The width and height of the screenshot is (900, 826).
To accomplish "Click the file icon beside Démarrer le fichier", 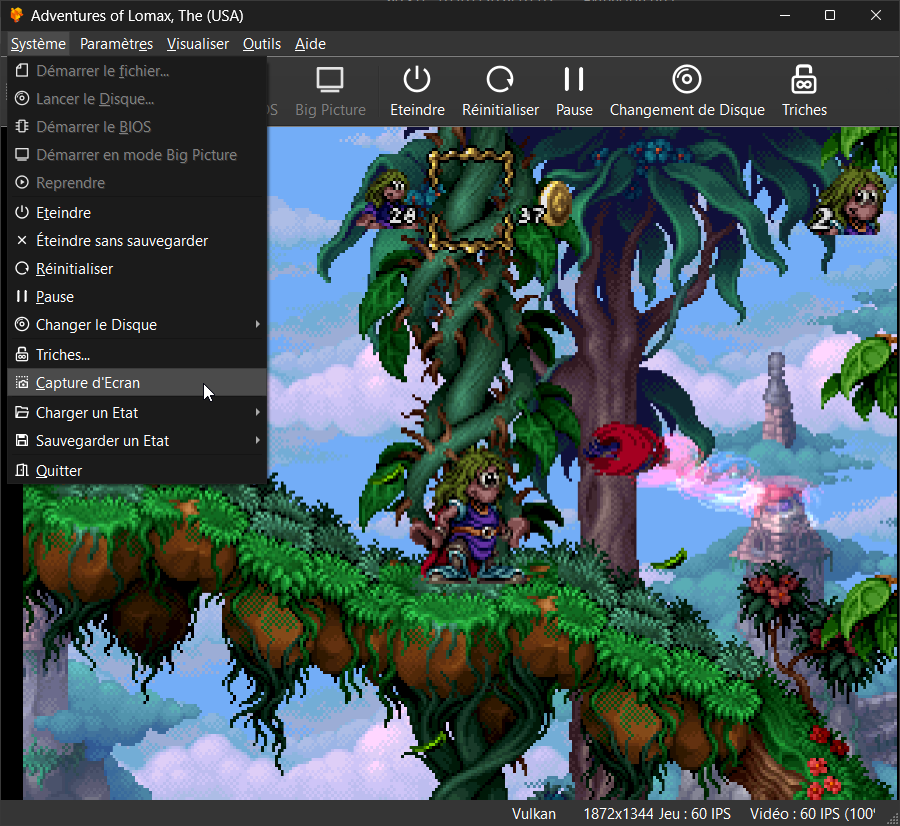I will (22, 71).
